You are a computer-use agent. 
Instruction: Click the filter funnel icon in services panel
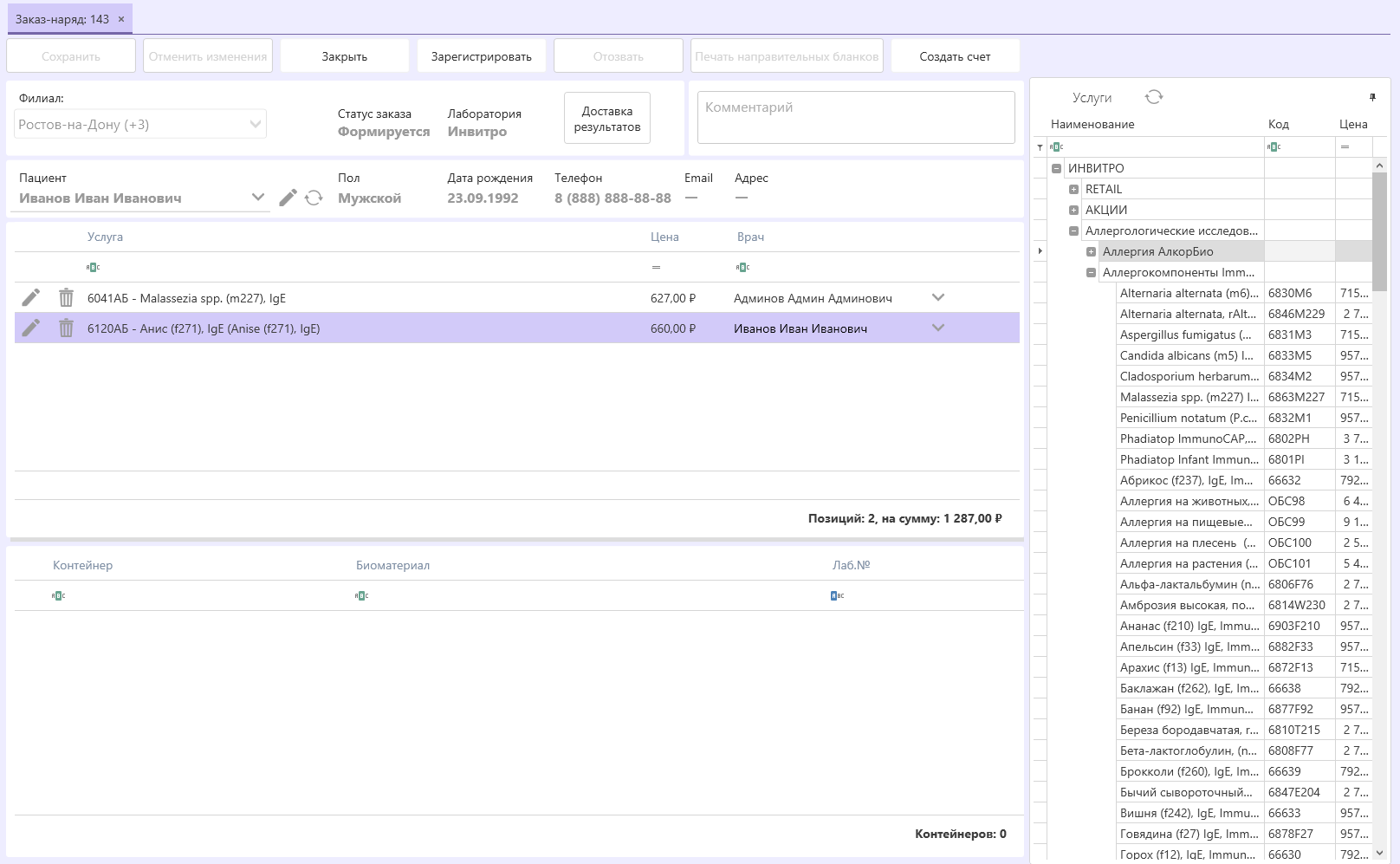pos(1040,147)
